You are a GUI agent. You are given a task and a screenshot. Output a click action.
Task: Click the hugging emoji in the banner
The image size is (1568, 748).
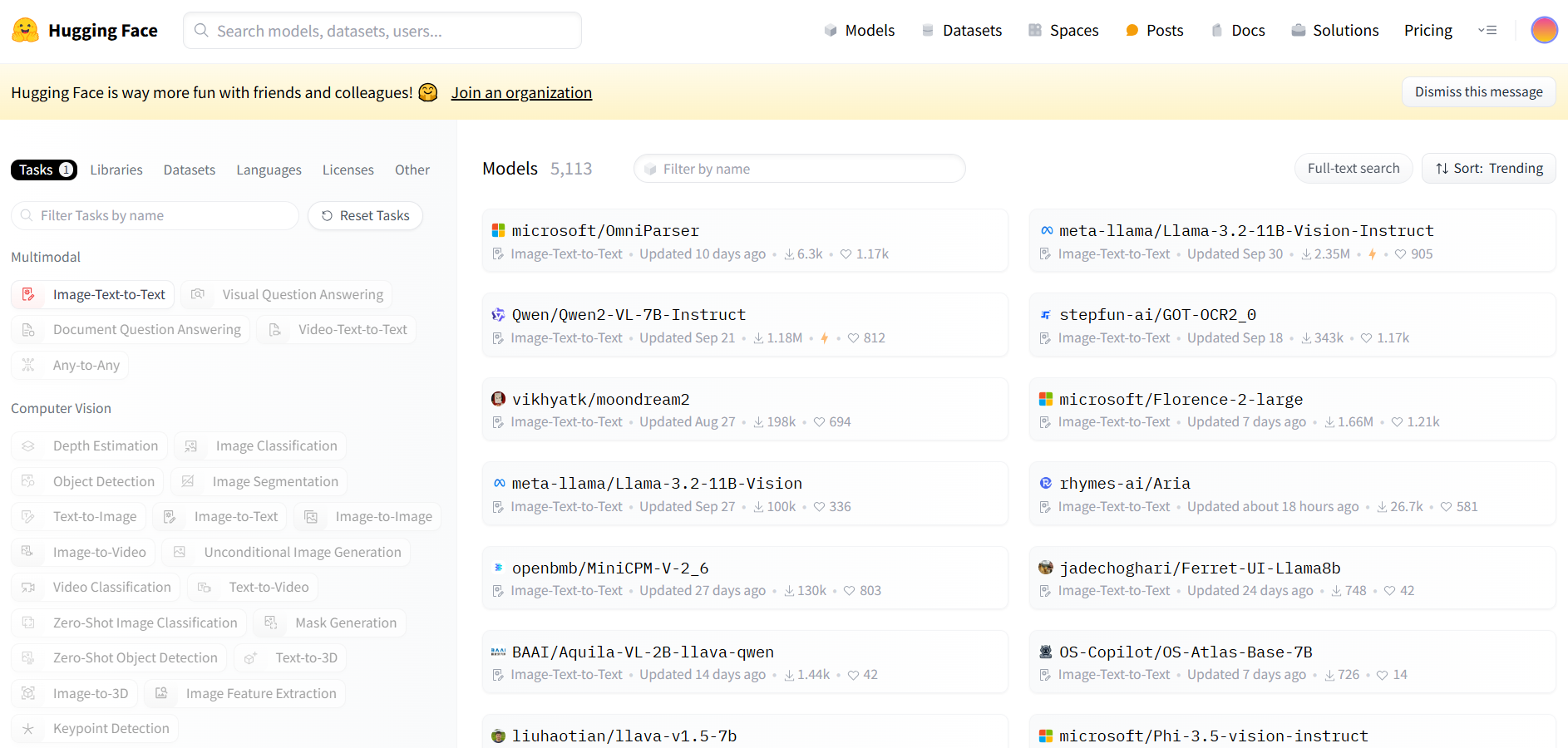pyautogui.click(x=428, y=92)
